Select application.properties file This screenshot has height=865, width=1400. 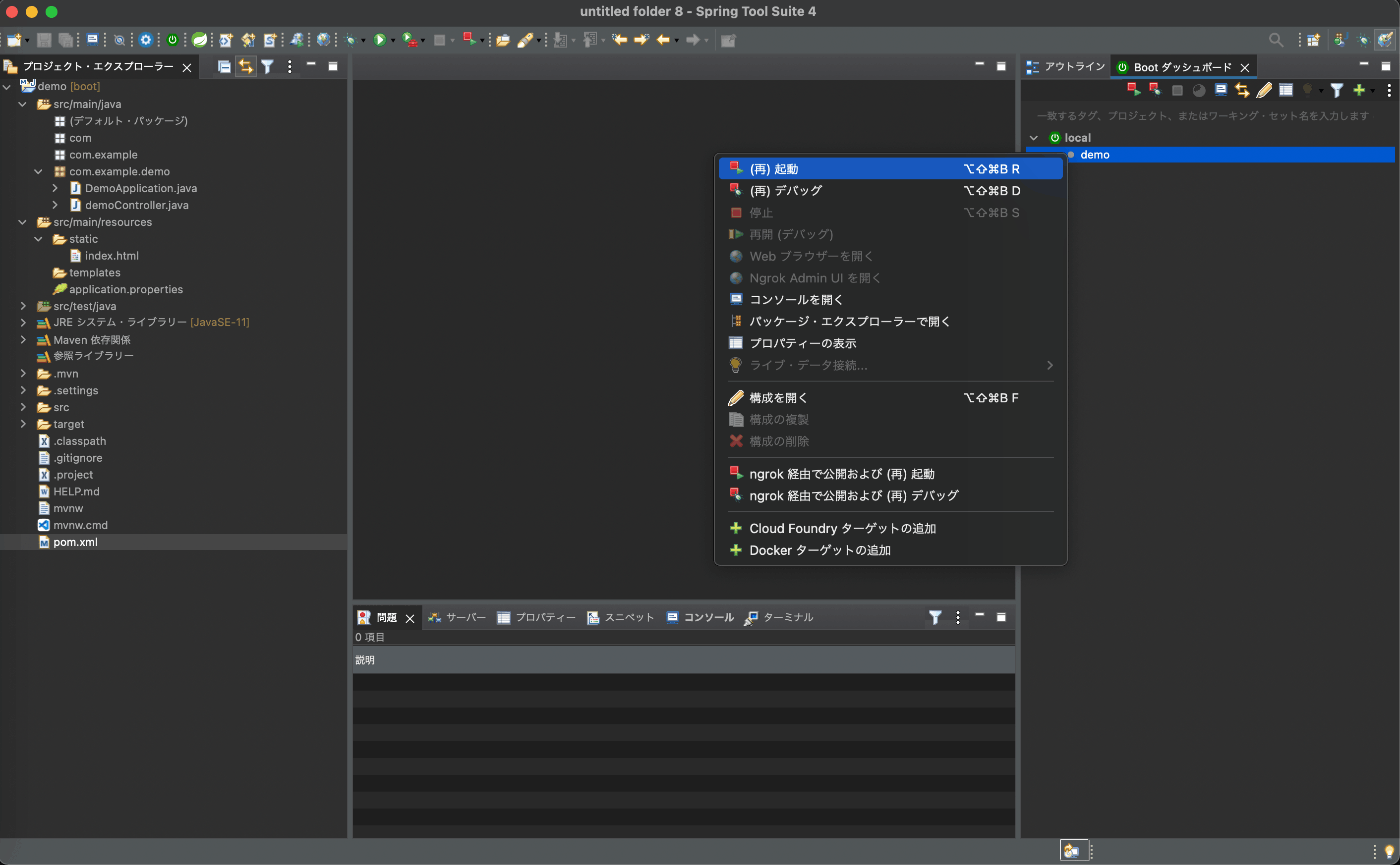tap(126, 289)
